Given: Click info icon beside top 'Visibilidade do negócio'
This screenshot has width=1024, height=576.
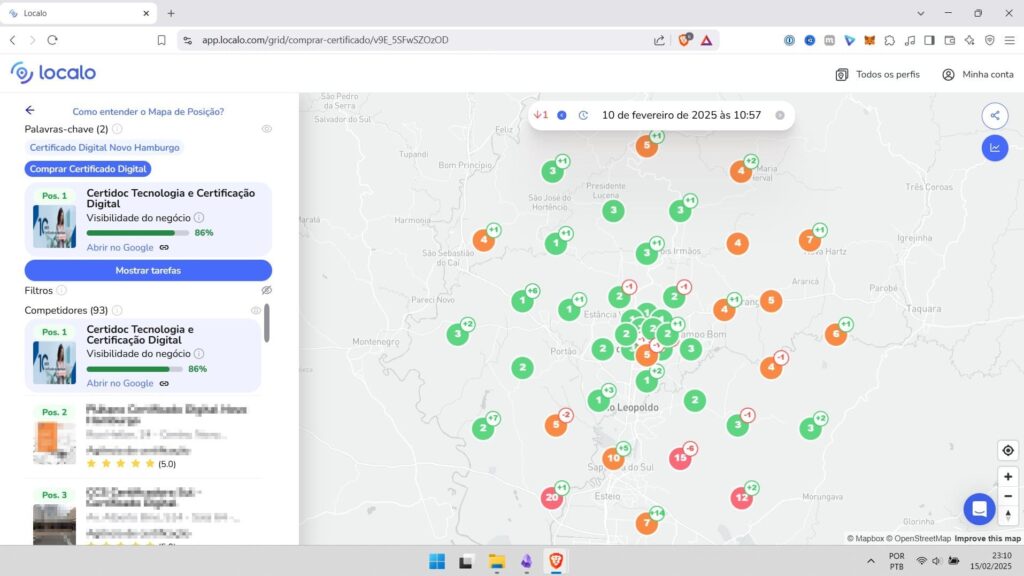Looking at the screenshot, I should coord(199,217).
